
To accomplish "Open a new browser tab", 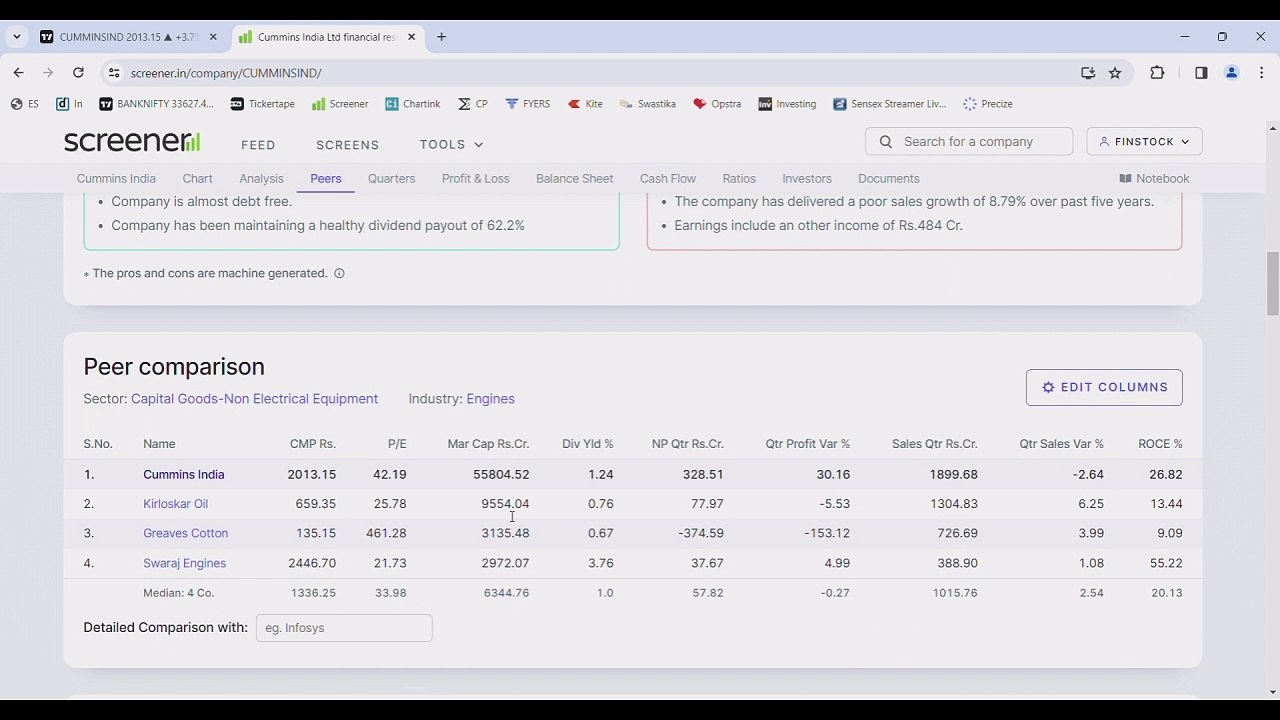I will [441, 37].
